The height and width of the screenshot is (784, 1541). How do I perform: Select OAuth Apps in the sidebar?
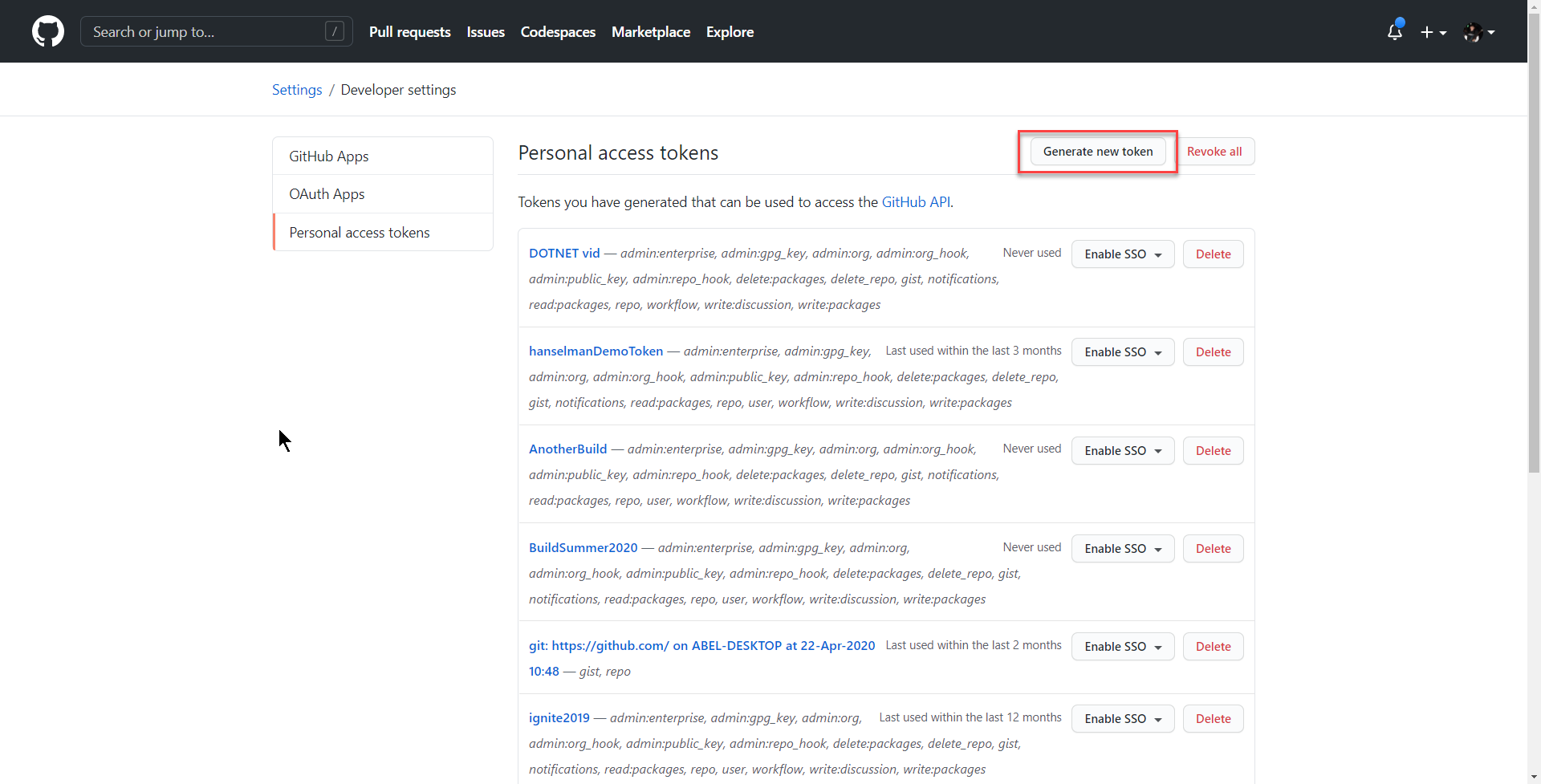[327, 194]
